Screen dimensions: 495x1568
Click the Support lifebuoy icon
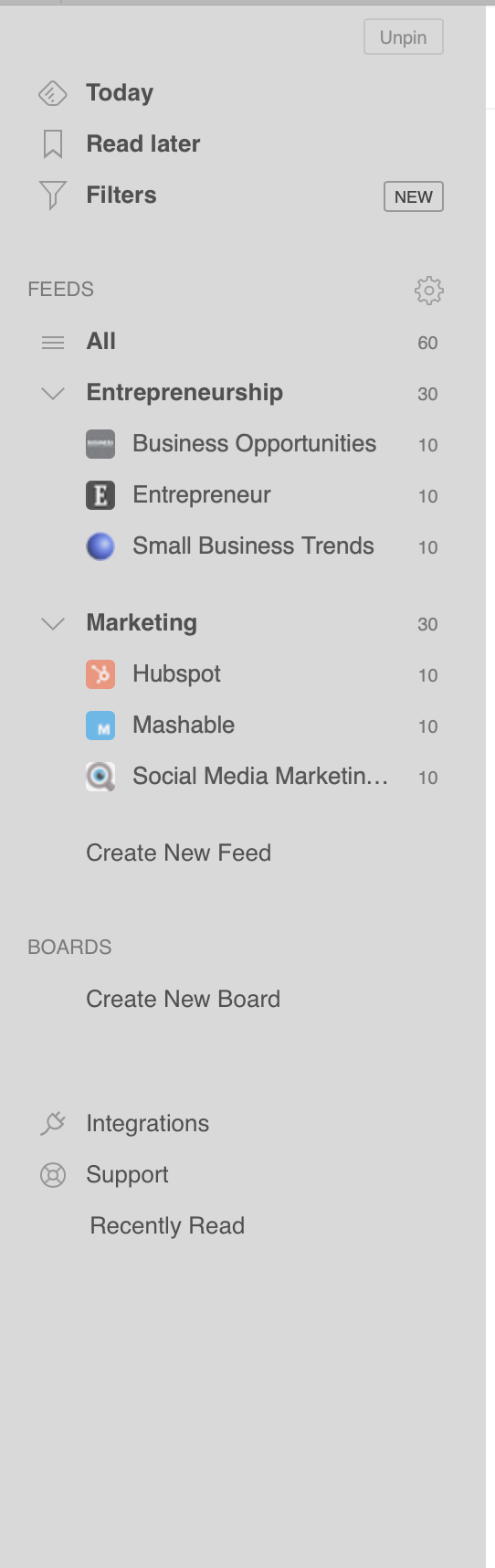pyautogui.click(x=53, y=1175)
